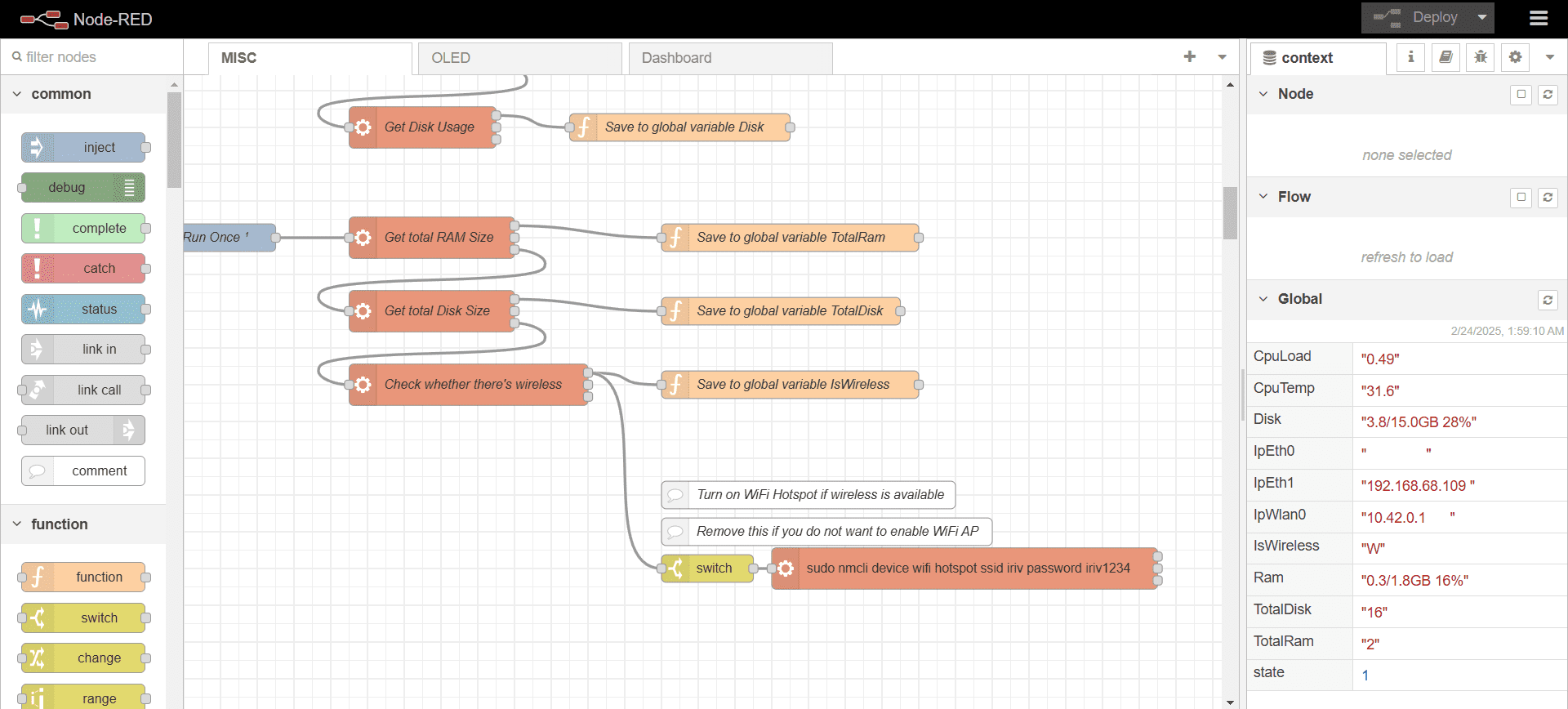Toggle the Node section auto-refresh checkbox
This screenshot has width=1568, height=709.
(x=1521, y=95)
